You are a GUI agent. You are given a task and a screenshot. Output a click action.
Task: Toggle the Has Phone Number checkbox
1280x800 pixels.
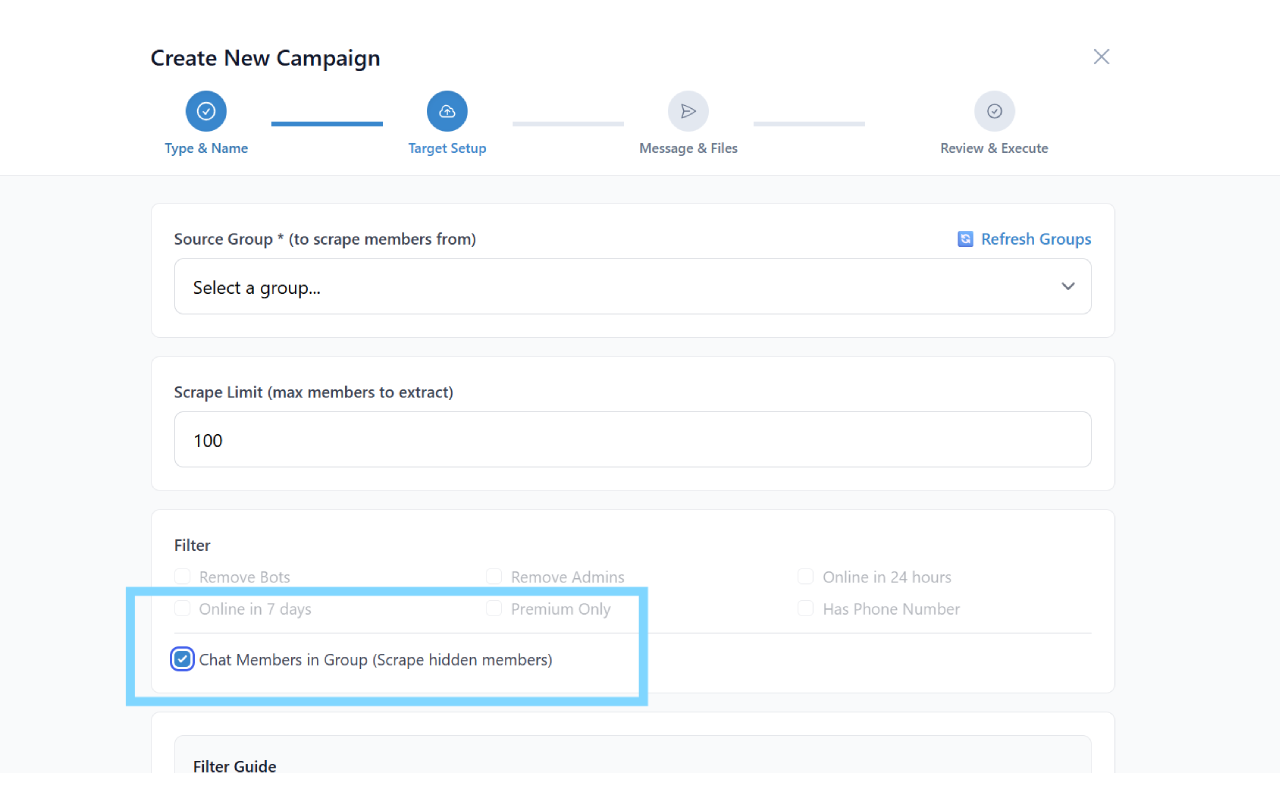[805, 609]
